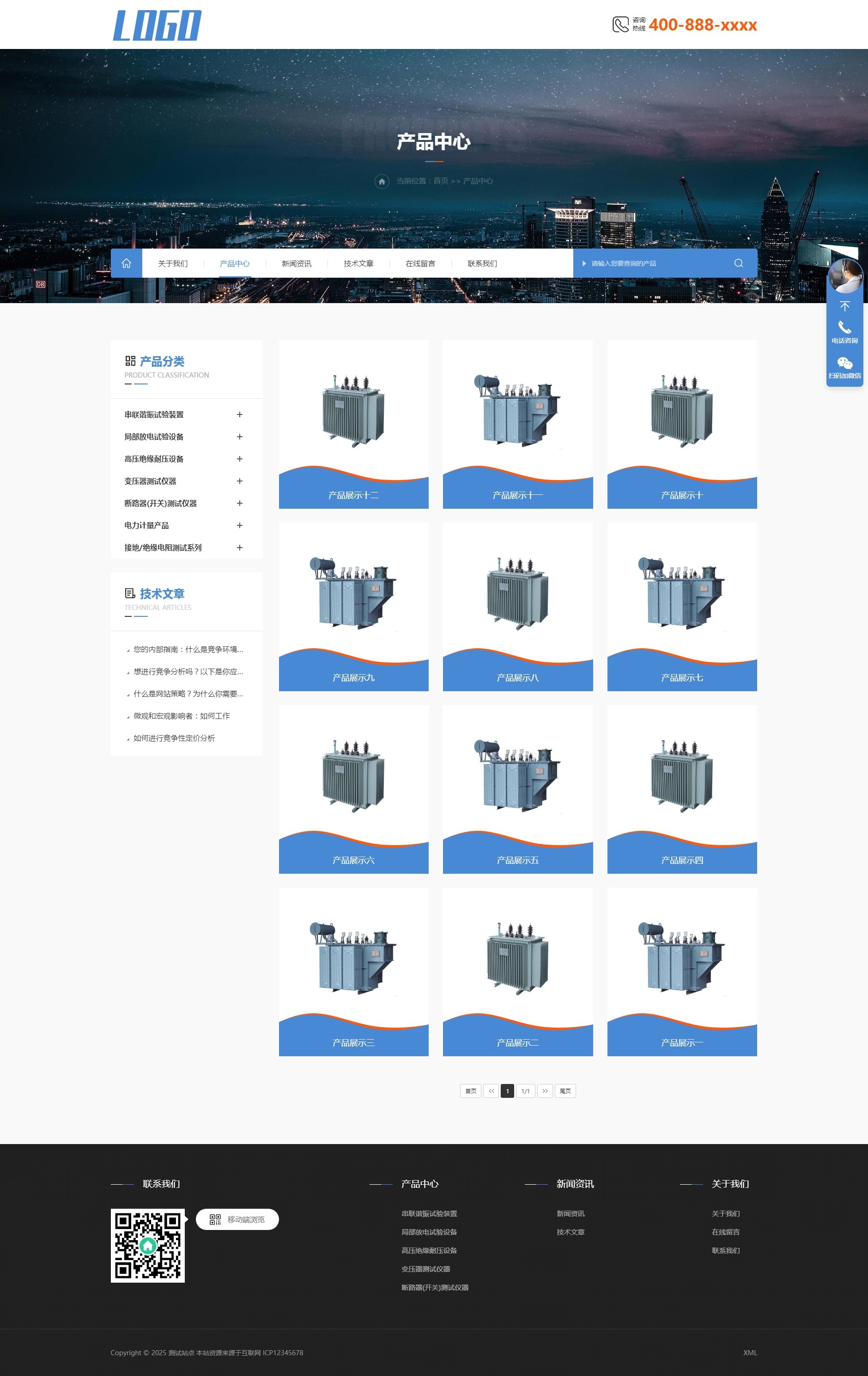Expand the 接地/绝缘电阻测试系列 category
Image resolution: width=868 pixels, height=1376 pixels.
pyautogui.click(x=239, y=548)
